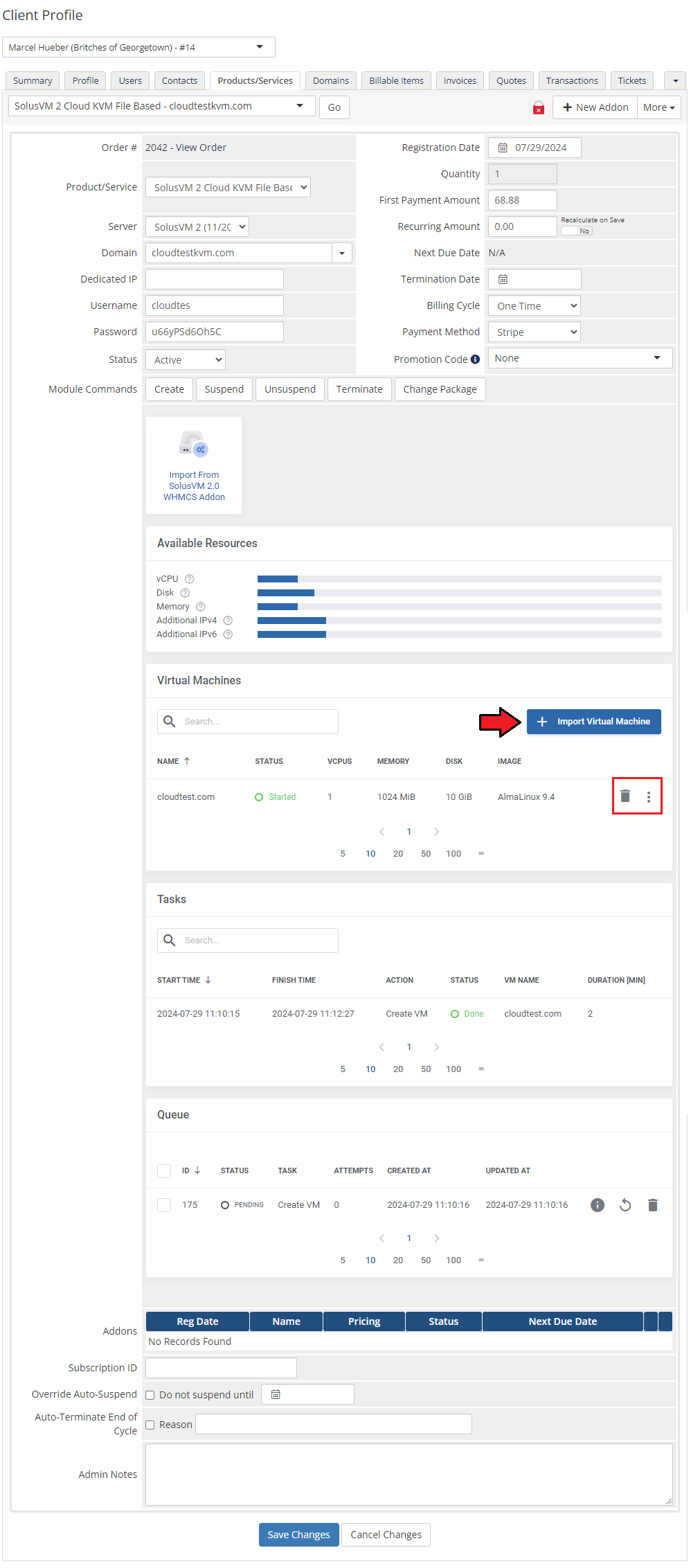The height and width of the screenshot is (1568, 691).
Task: Switch to Summary tab
Action: pos(33,80)
